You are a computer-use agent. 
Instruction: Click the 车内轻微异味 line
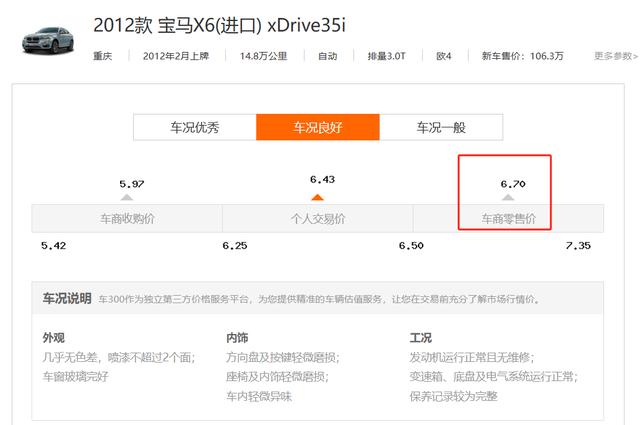(x=259, y=396)
